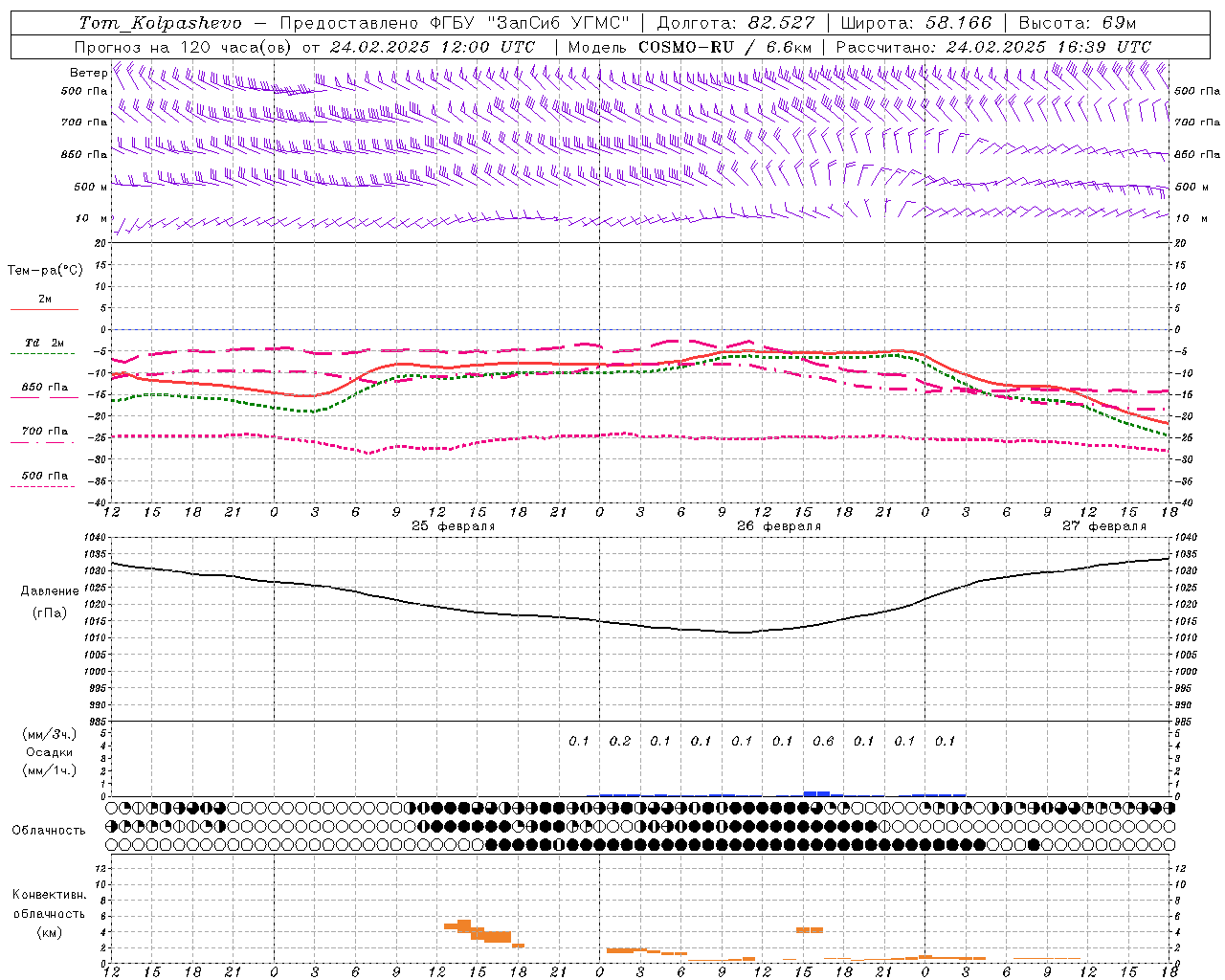The width and height of the screenshot is (1225, 980).
Task: Click the 0.6 precipitation amount value
Action: coord(823,741)
